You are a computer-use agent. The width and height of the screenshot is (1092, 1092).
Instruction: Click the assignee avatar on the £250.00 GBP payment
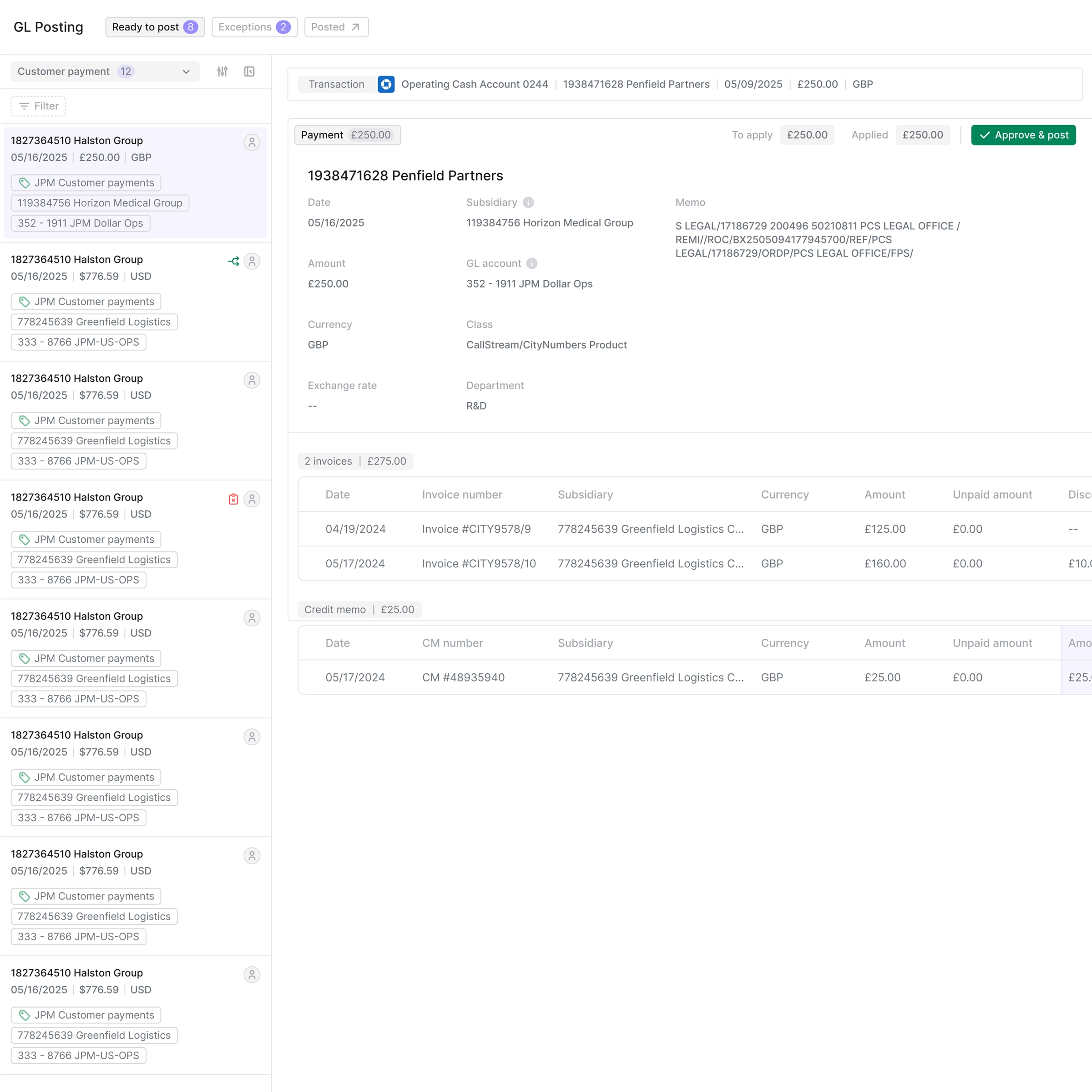tap(252, 142)
